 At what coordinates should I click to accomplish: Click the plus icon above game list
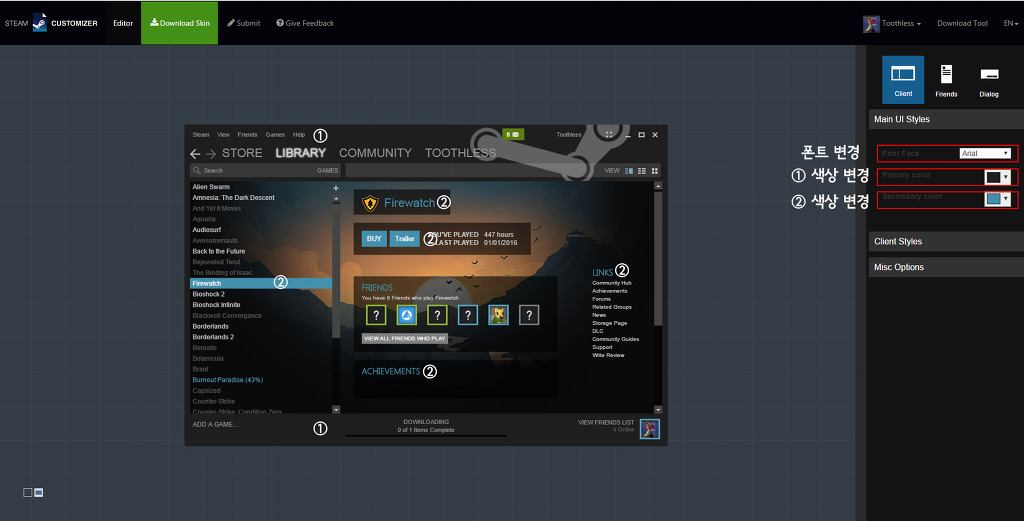pyautogui.click(x=336, y=188)
